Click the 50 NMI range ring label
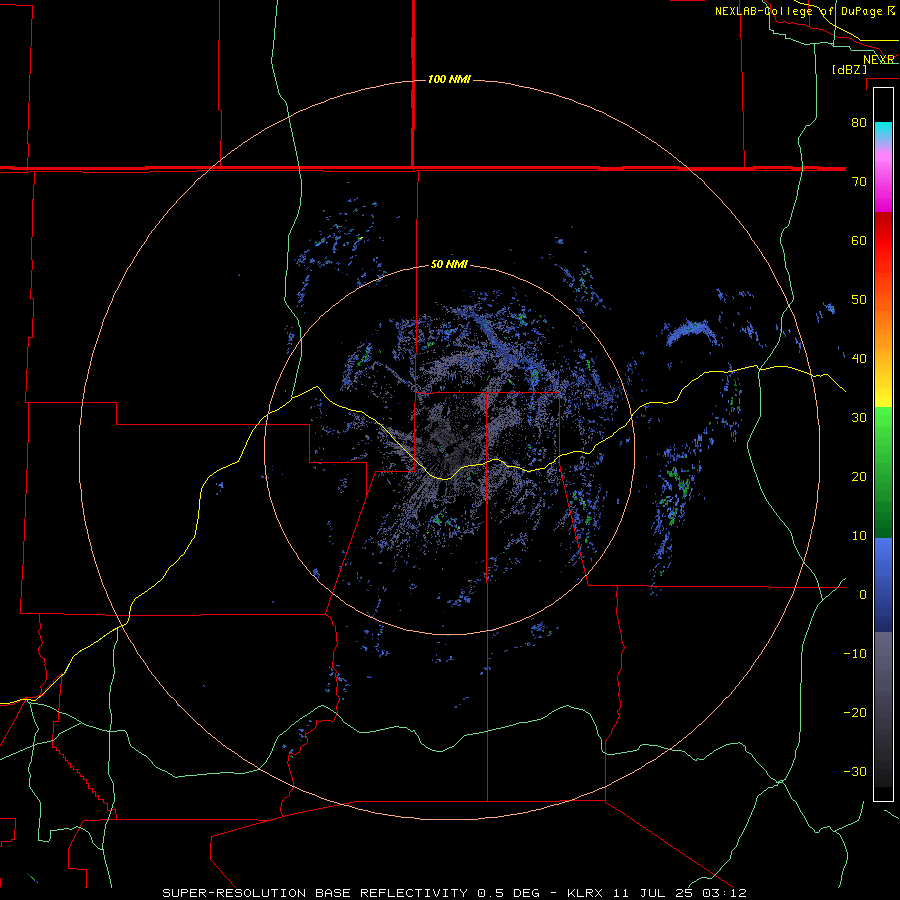 pos(449,265)
